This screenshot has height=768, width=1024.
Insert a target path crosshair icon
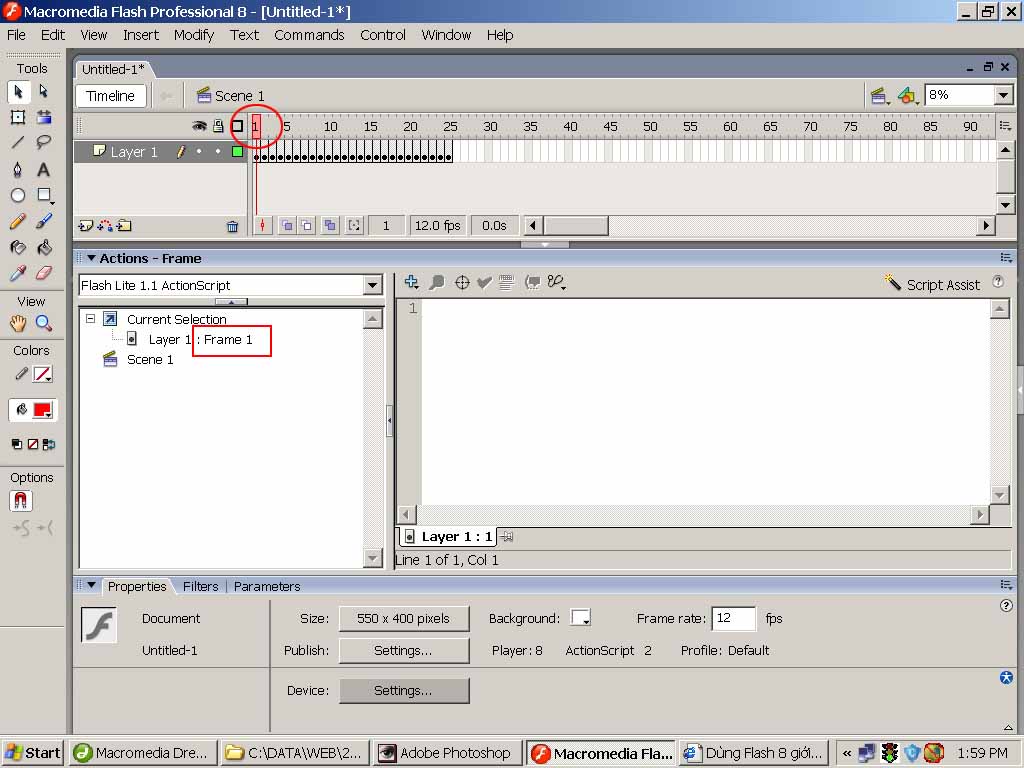[x=462, y=282]
